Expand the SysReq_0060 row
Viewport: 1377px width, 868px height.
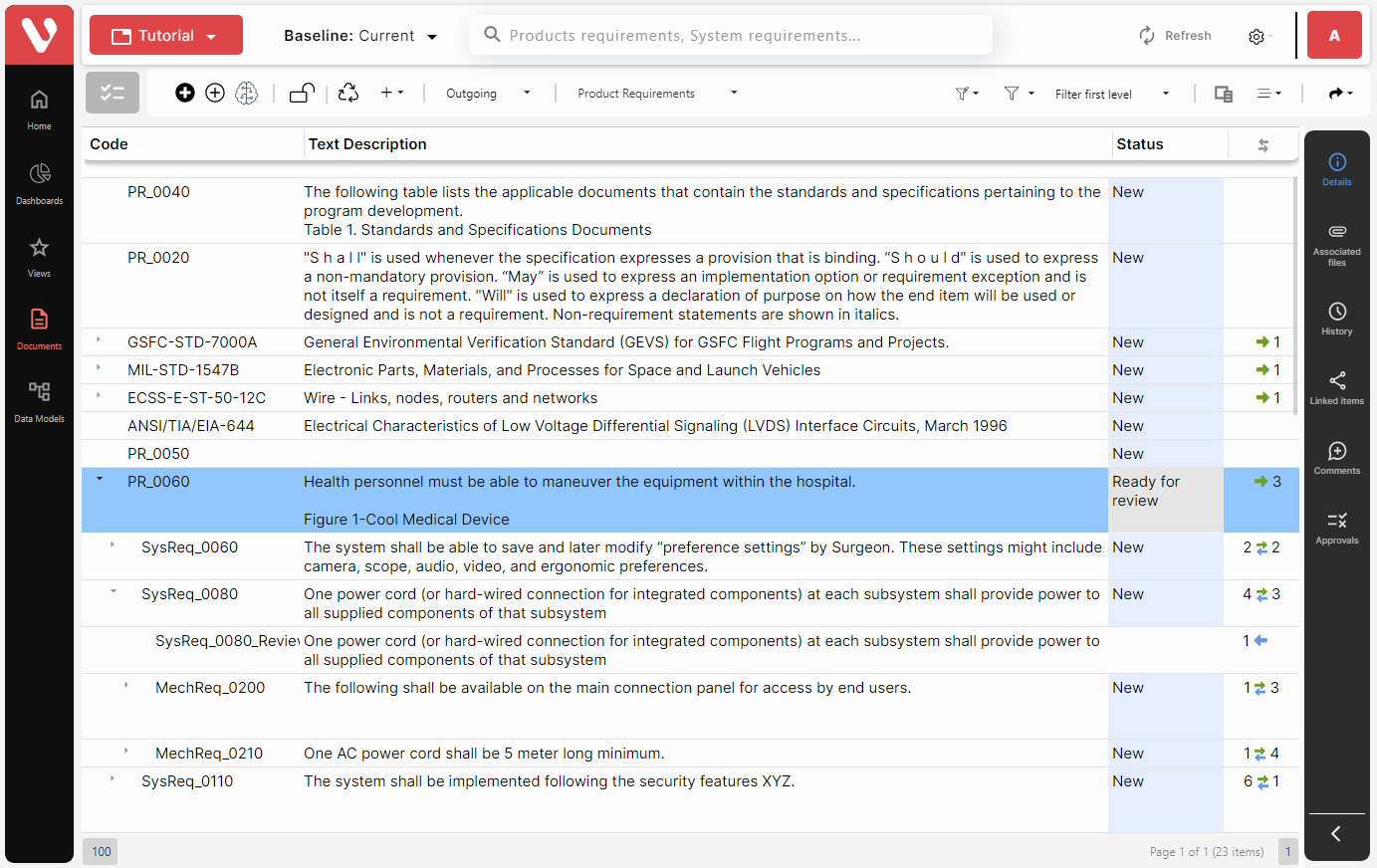tap(111, 544)
